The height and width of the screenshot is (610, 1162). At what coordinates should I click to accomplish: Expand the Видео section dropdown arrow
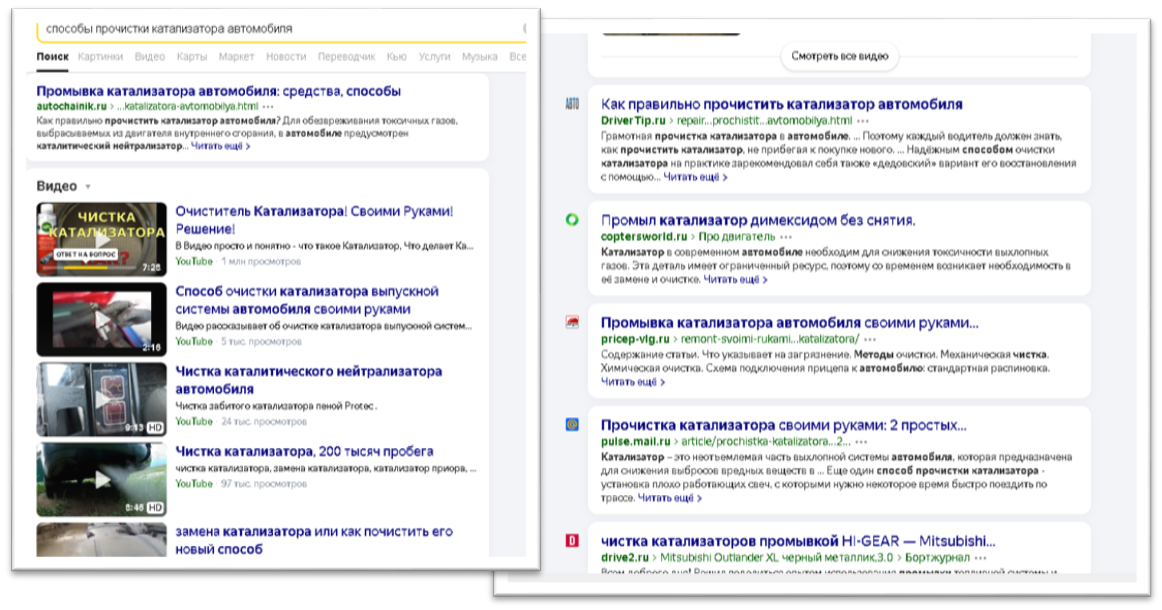pos(88,187)
